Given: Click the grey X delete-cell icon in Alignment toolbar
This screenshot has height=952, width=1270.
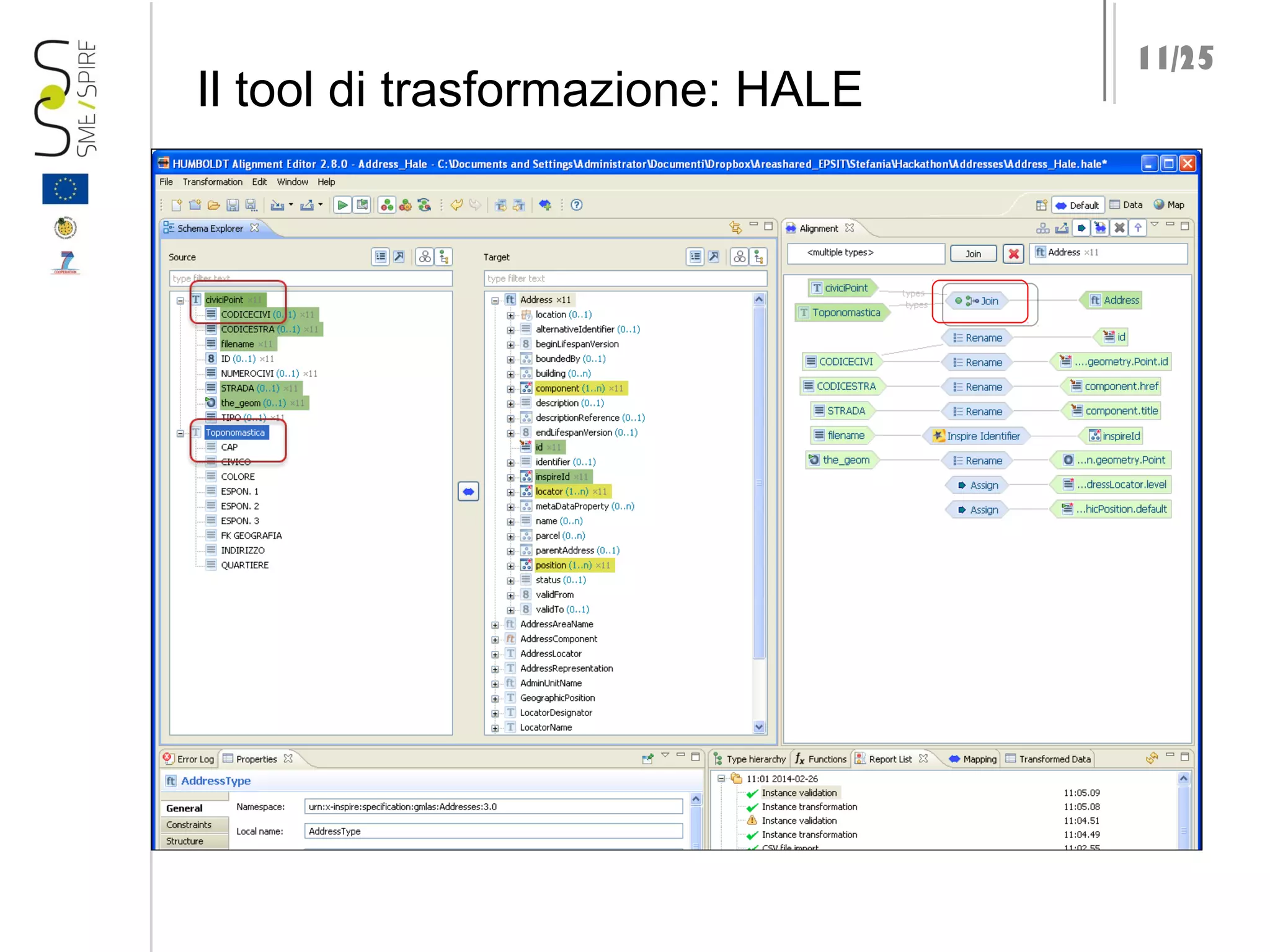Looking at the screenshot, I should coord(1119,228).
